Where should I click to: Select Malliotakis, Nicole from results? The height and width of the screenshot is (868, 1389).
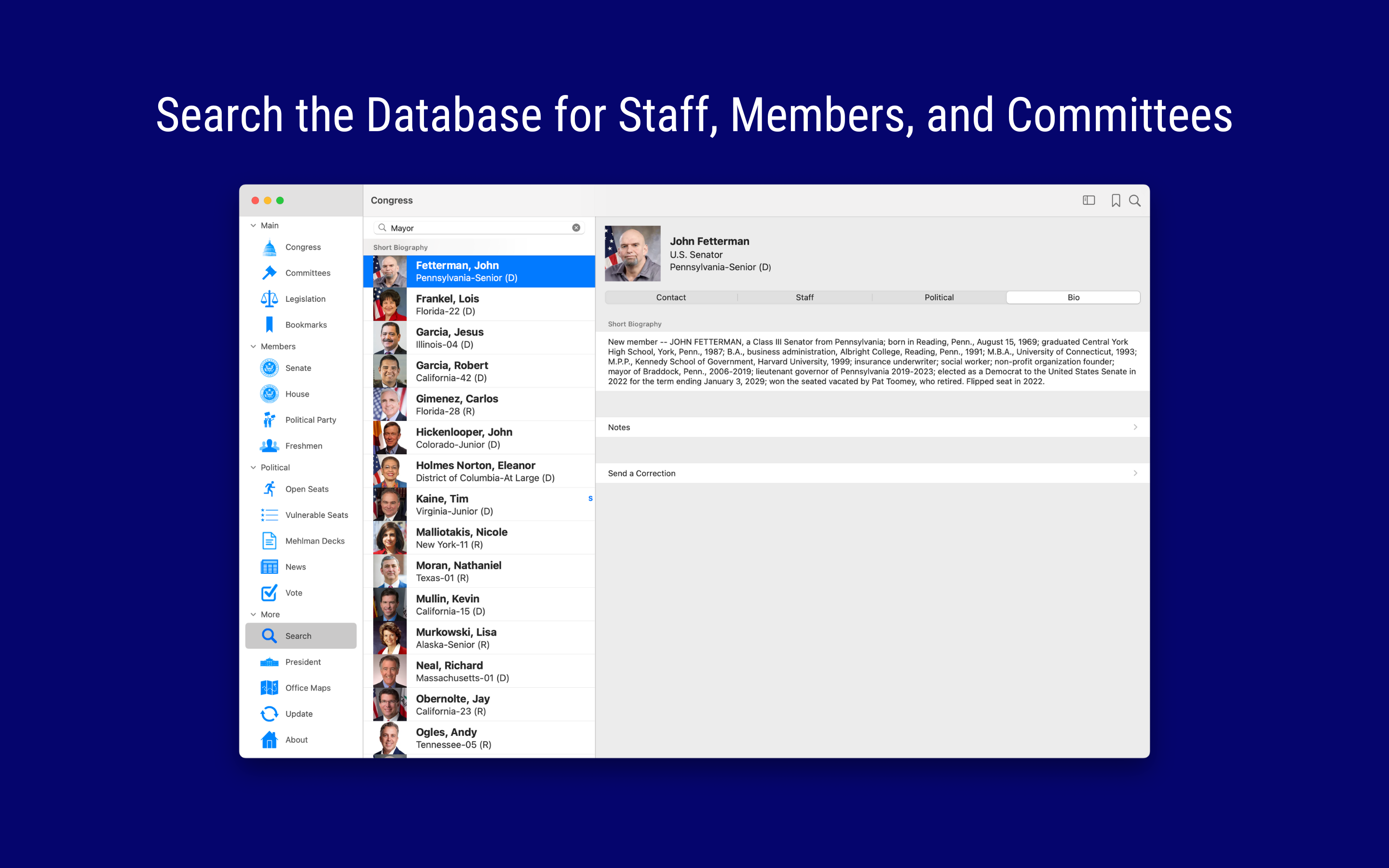pyautogui.click(x=479, y=537)
